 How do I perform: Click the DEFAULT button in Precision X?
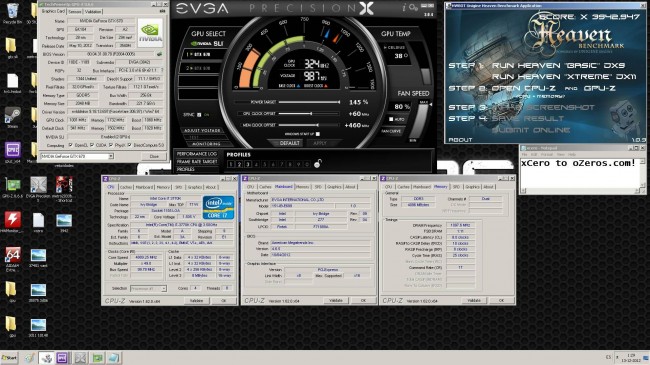pyautogui.click(x=289, y=143)
